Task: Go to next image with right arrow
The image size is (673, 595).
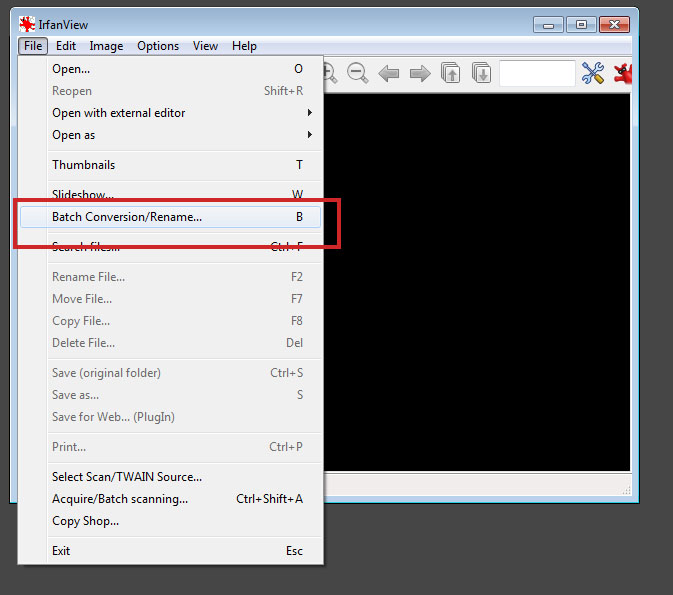Action: (420, 73)
